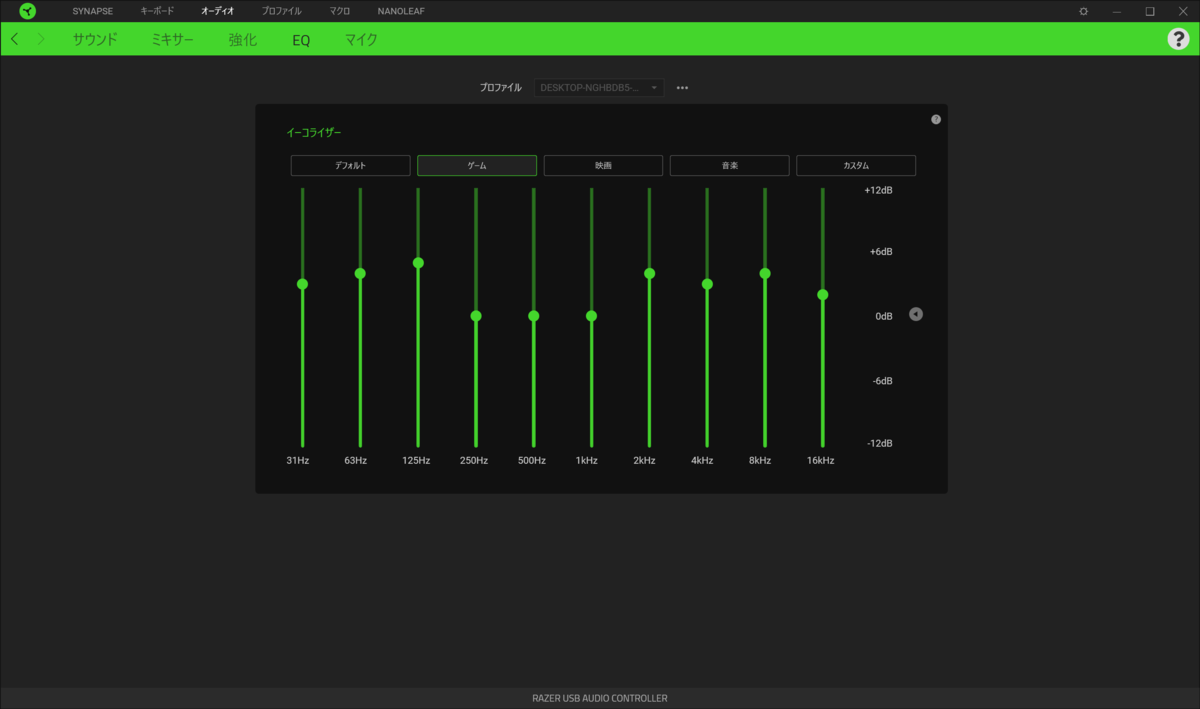
Task: Choose the カスタム preset button
Action: click(x=856, y=165)
